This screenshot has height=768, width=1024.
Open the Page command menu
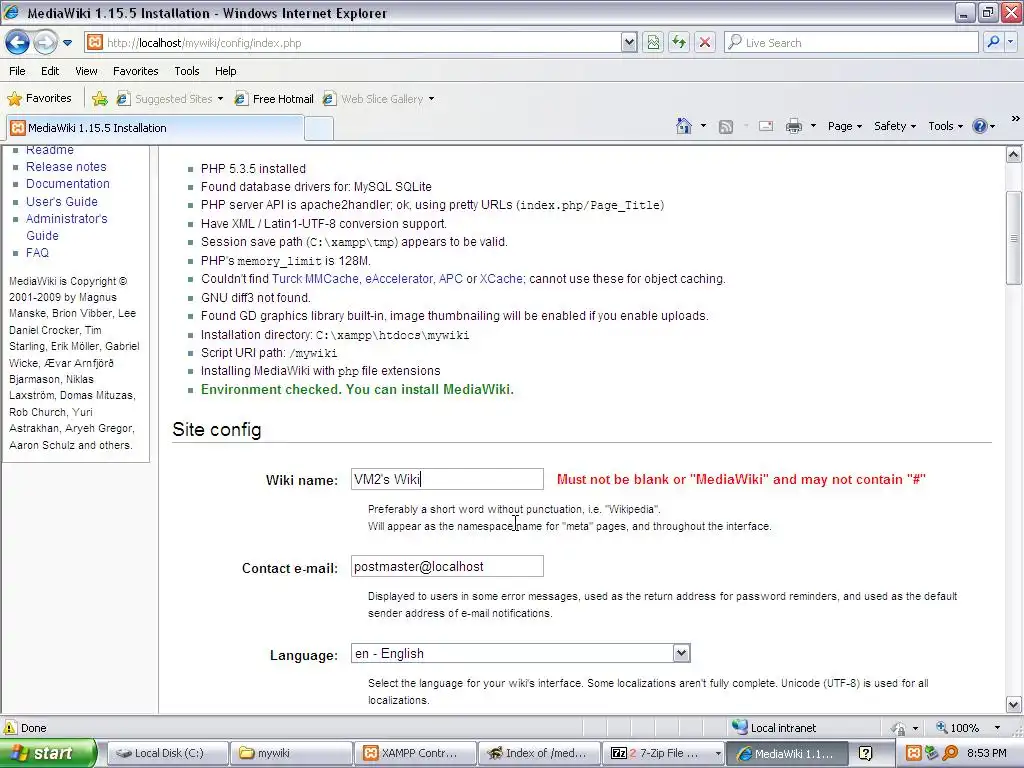(x=845, y=126)
